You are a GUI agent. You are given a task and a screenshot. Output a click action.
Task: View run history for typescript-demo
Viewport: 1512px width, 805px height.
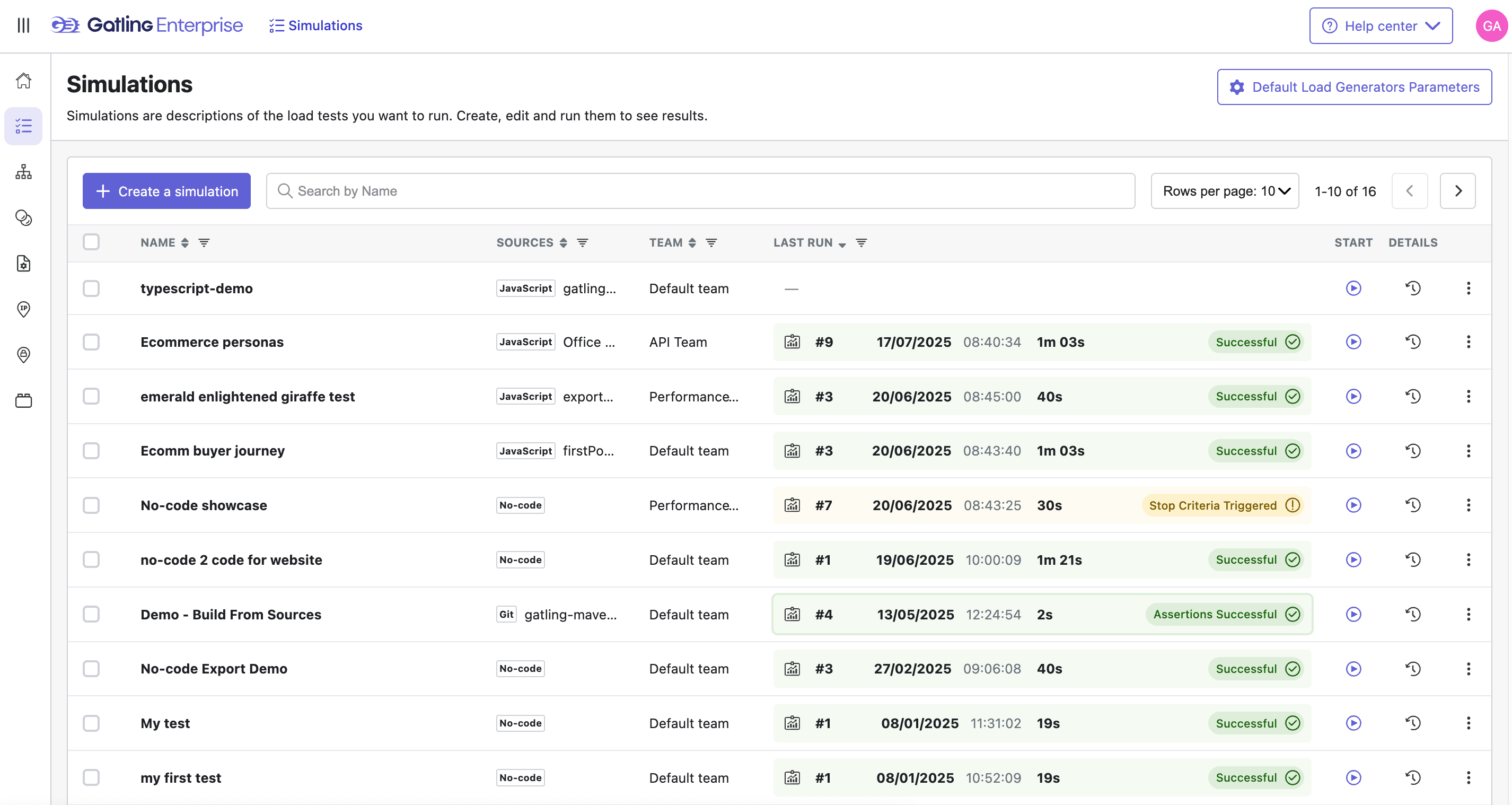coord(1413,288)
